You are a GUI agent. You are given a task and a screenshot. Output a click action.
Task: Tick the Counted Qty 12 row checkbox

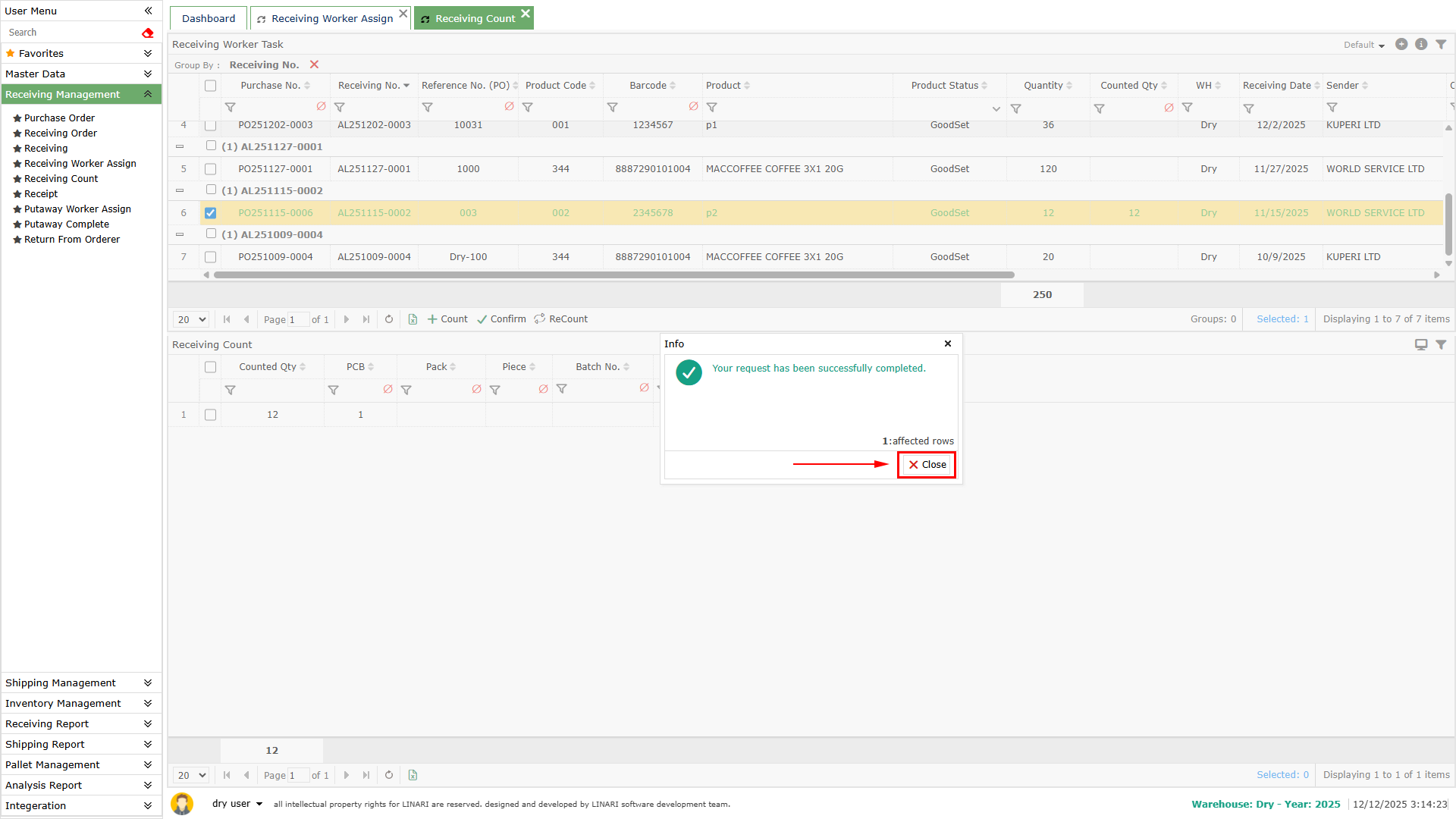coord(211,415)
